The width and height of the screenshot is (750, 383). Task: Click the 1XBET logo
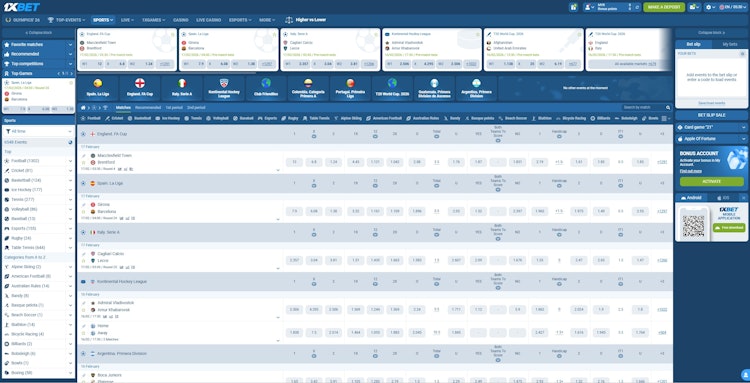[22, 7]
